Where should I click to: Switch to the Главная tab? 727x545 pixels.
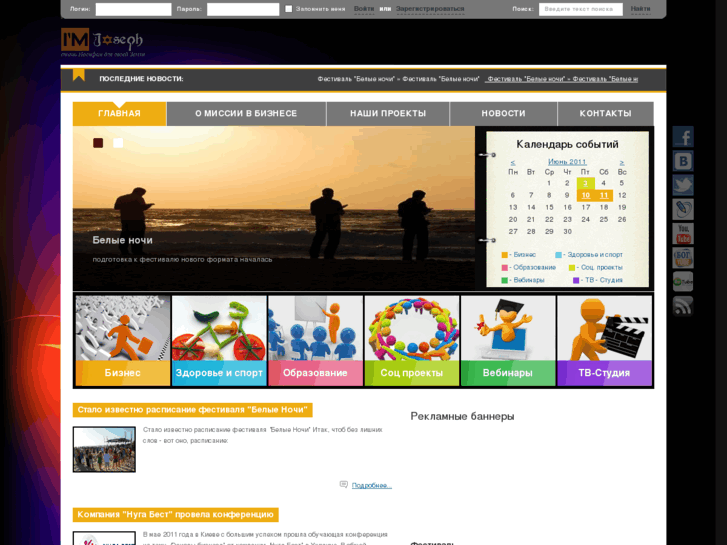120,114
